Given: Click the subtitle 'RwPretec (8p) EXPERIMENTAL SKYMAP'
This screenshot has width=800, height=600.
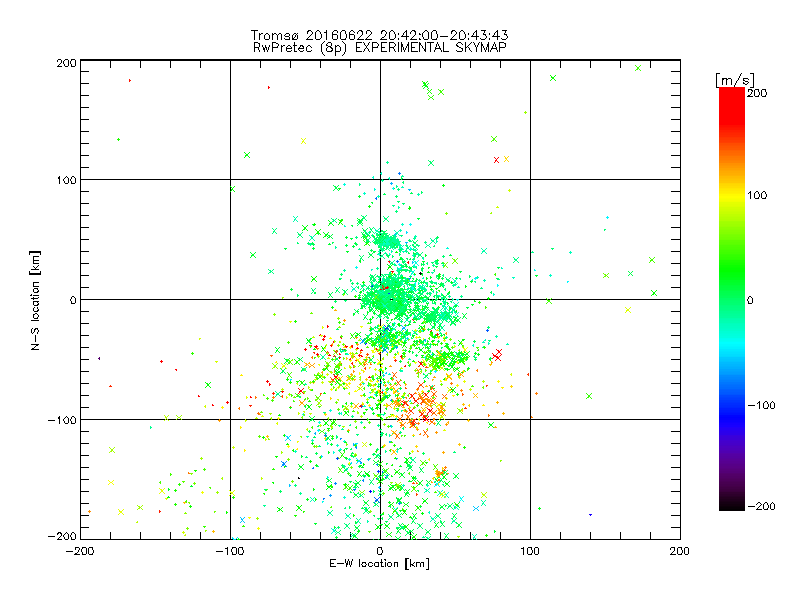Looking at the screenshot, I should (x=380, y=48).
